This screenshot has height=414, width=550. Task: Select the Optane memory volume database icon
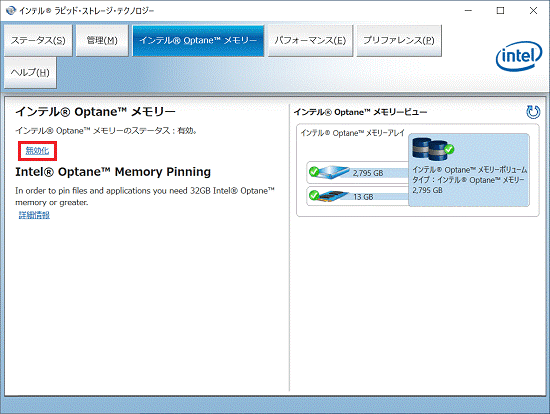coord(433,149)
